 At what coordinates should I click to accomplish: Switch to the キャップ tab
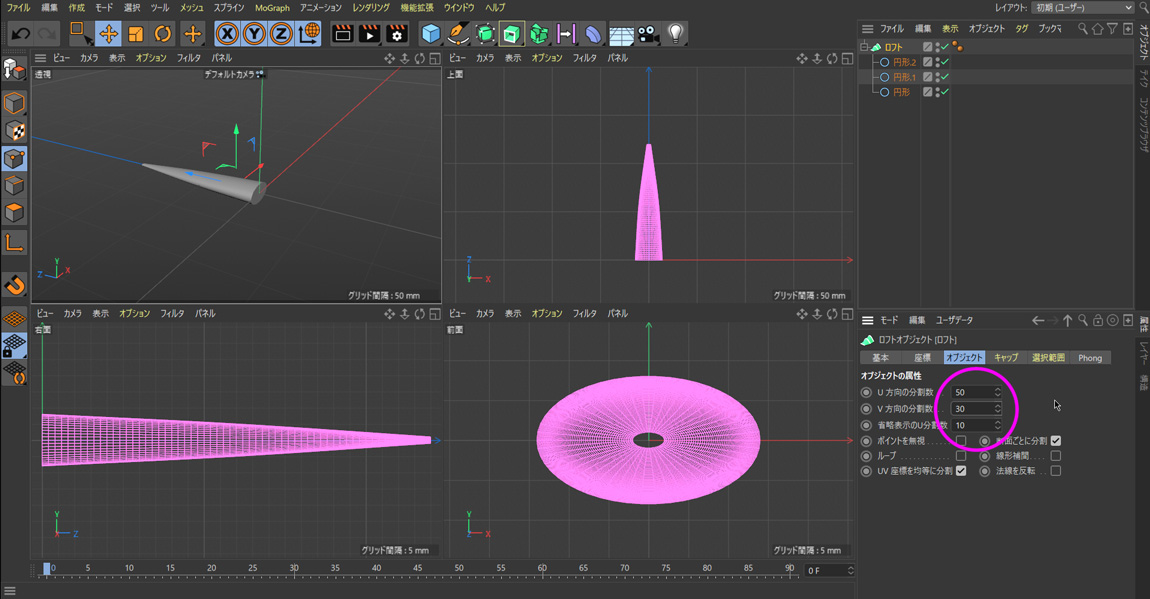point(1005,358)
